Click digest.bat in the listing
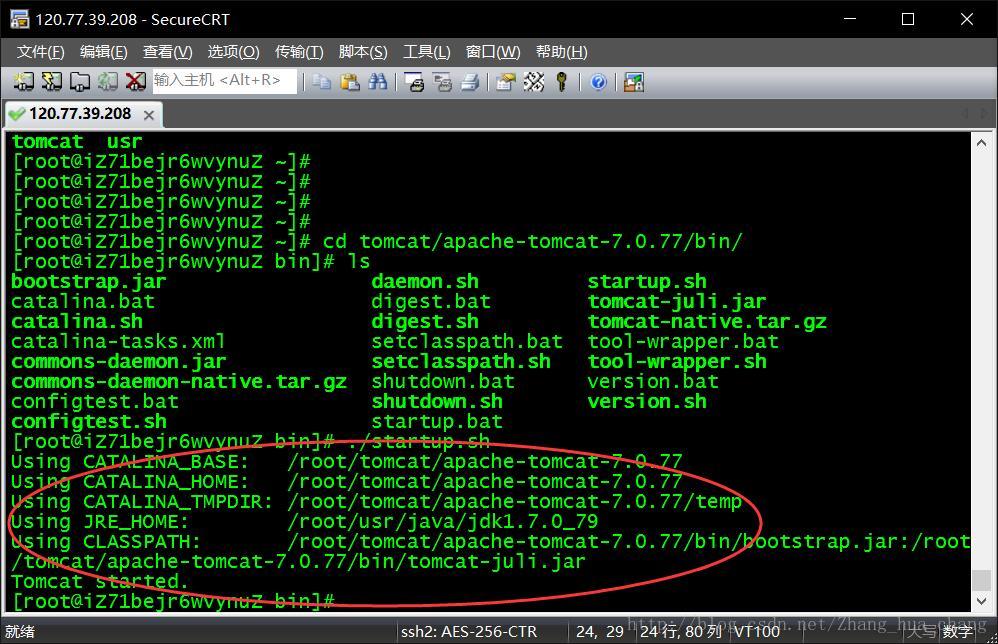The image size is (998, 644). coord(431,301)
